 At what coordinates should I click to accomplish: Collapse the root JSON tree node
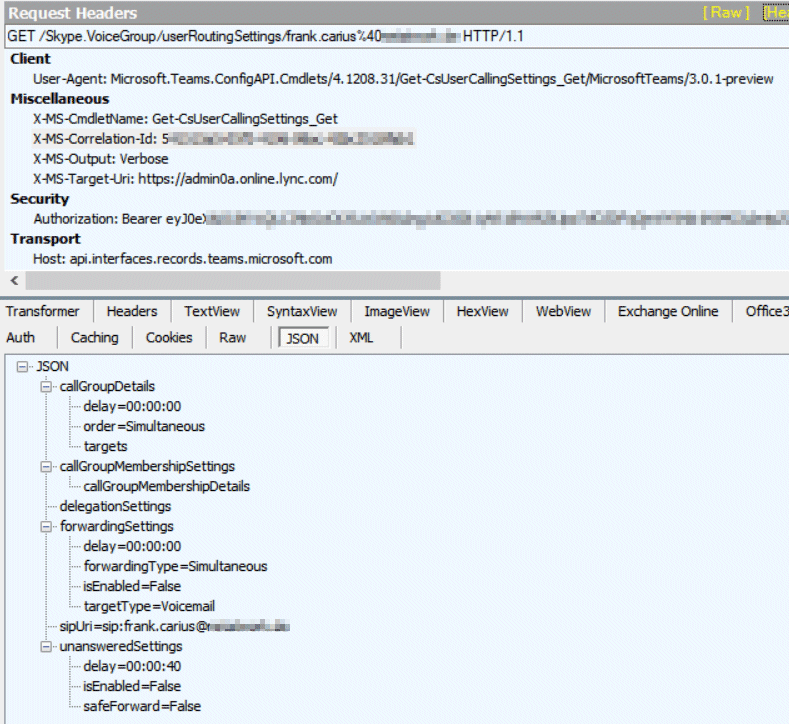point(23,367)
